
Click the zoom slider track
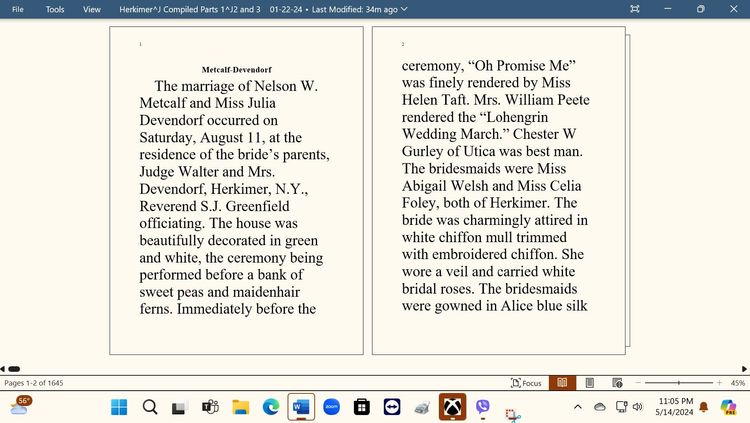point(679,383)
